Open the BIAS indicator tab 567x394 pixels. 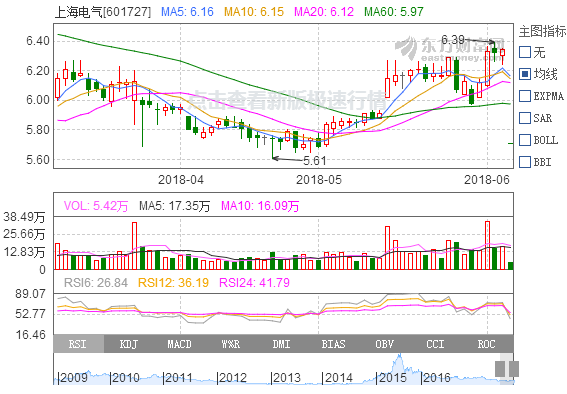click(333, 344)
